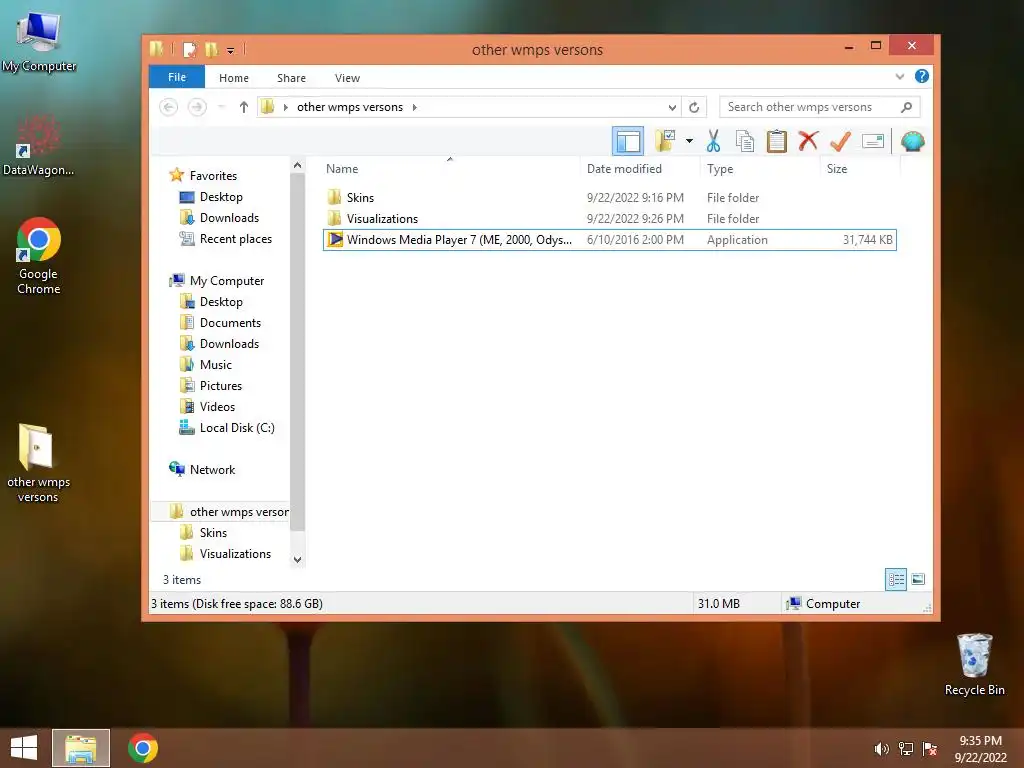Launch Chrome from the taskbar
The image size is (1024, 768).
coord(143,748)
